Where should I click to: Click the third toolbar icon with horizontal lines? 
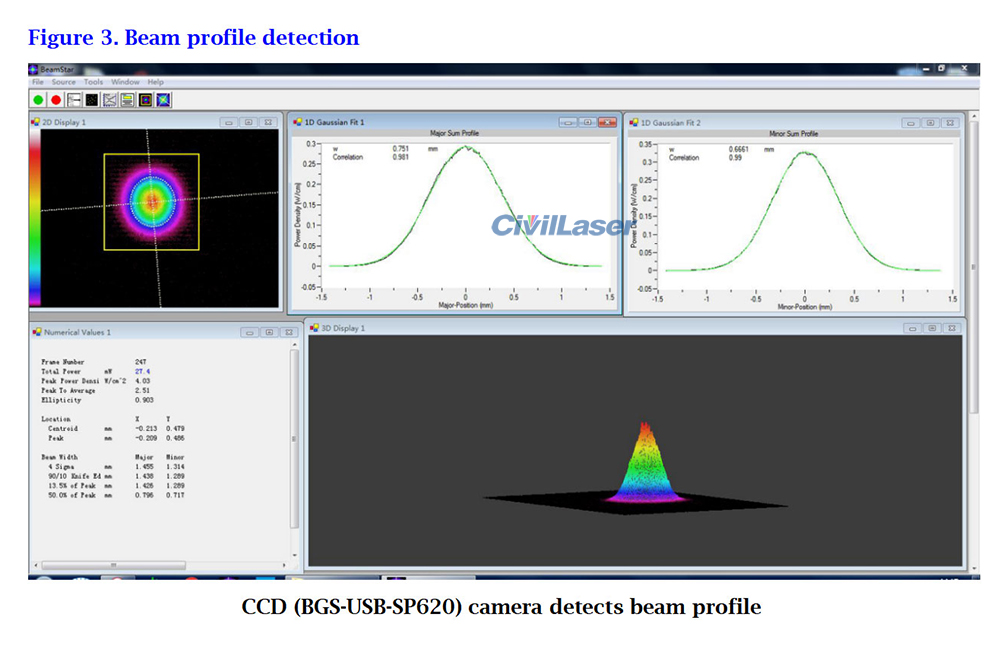[74, 100]
